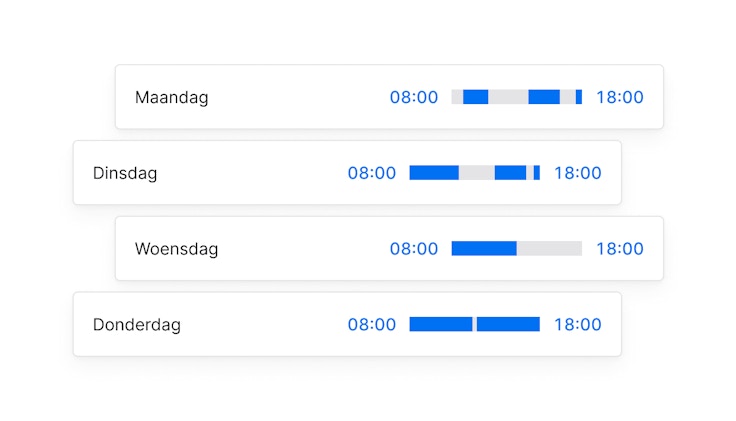Image resolution: width=736 pixels, height=421 pixels.
Task: Click the blue filled part of Woensdag's bar
Action: point(484,249)
